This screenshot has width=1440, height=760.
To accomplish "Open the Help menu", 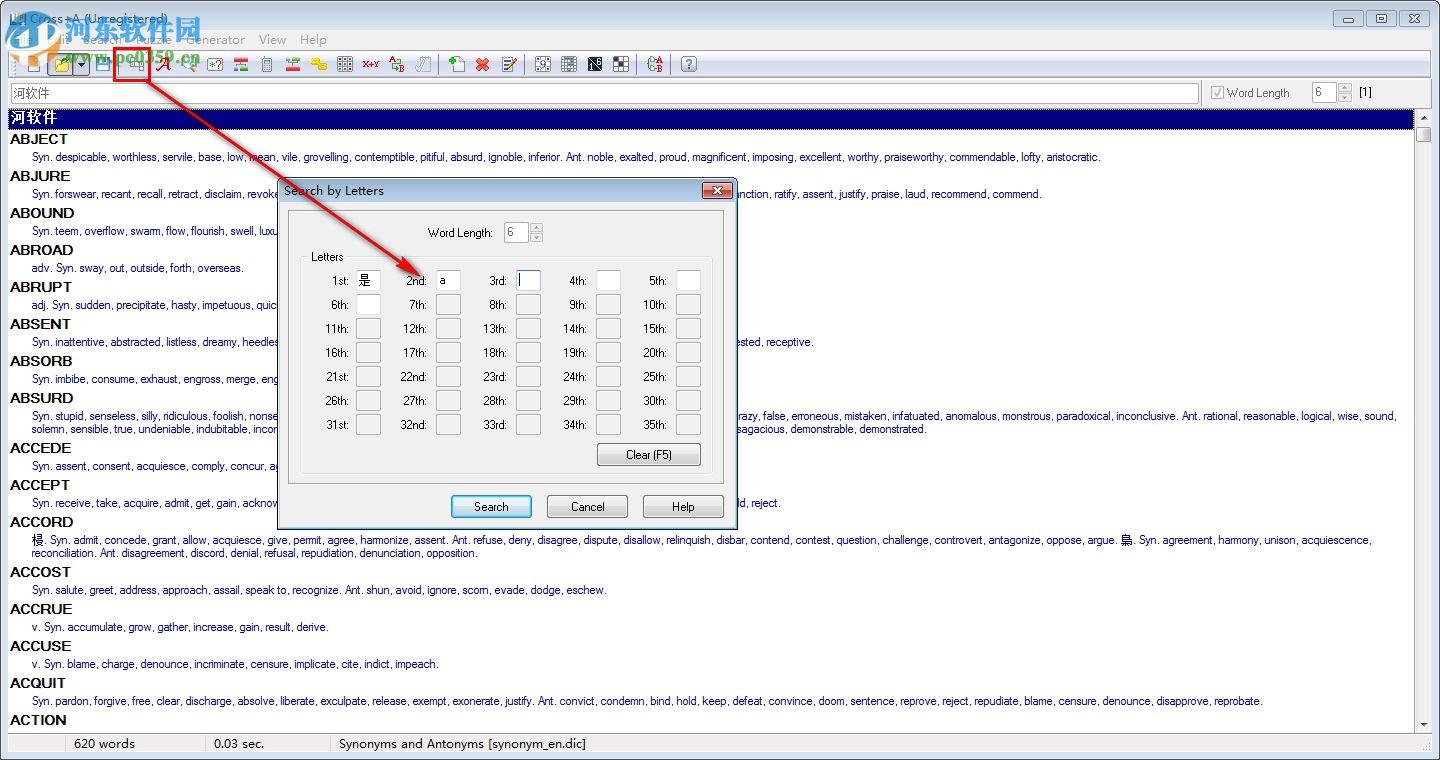I will tap(313, 40).
